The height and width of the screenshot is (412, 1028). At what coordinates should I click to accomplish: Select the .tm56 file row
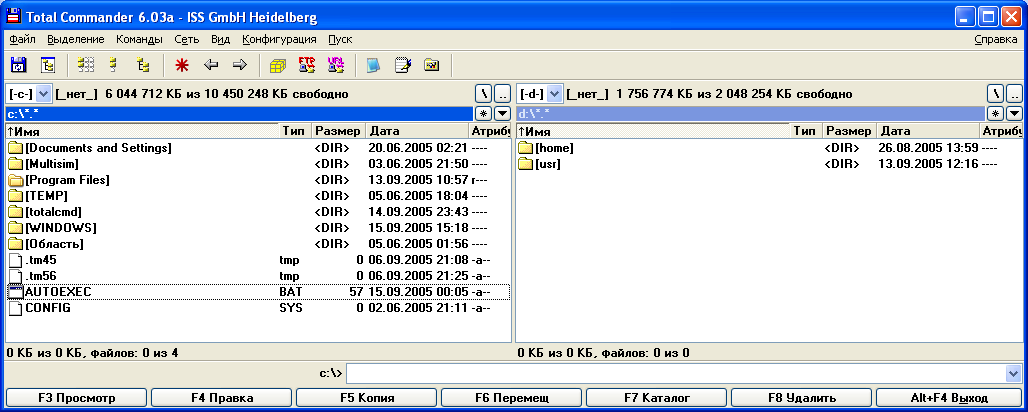point(257,276)
